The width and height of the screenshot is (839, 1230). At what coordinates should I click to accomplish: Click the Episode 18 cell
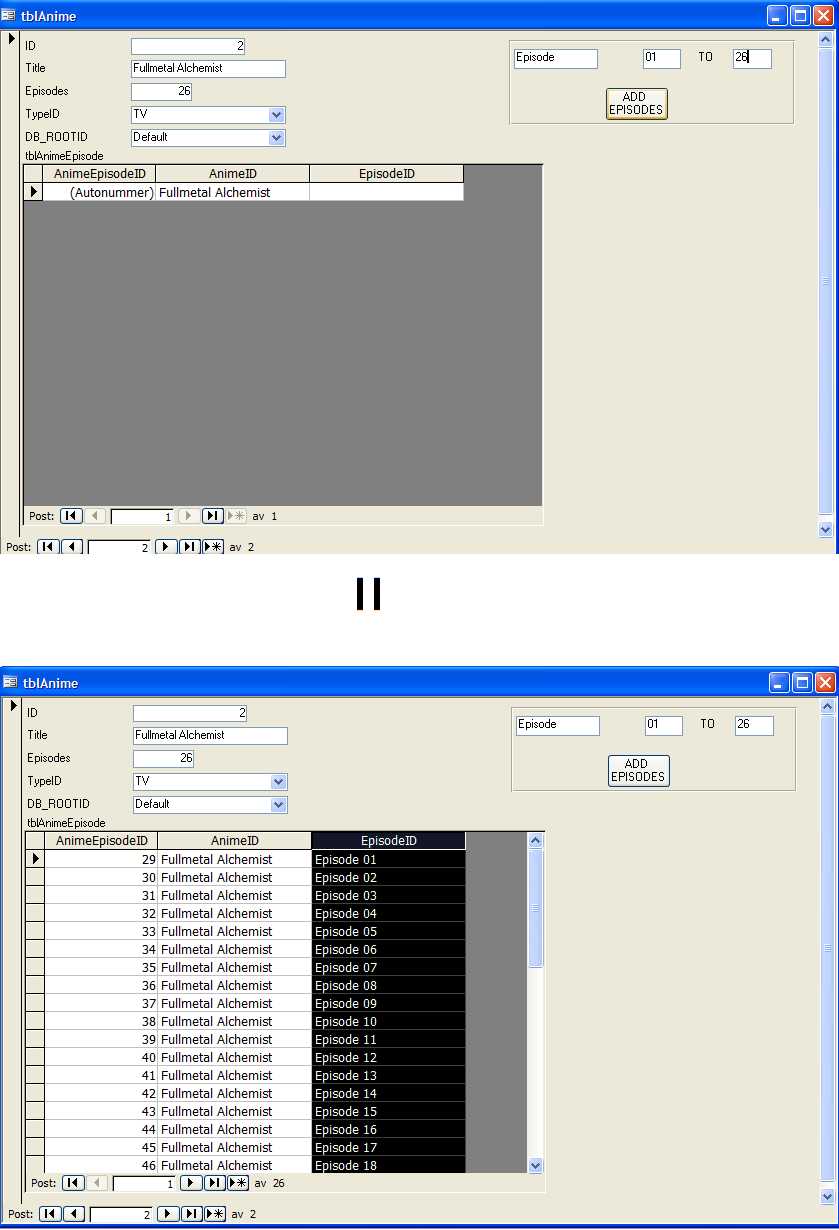(x=388, y=1165)
